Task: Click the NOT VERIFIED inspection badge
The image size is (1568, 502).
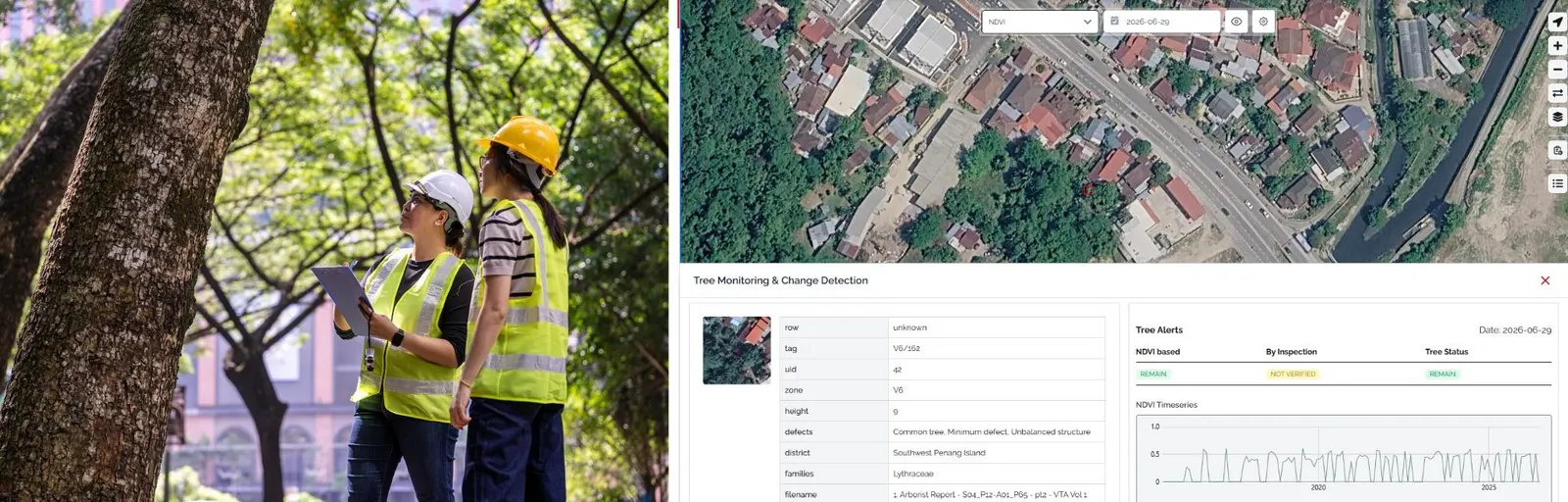Action: (1293, 374)
